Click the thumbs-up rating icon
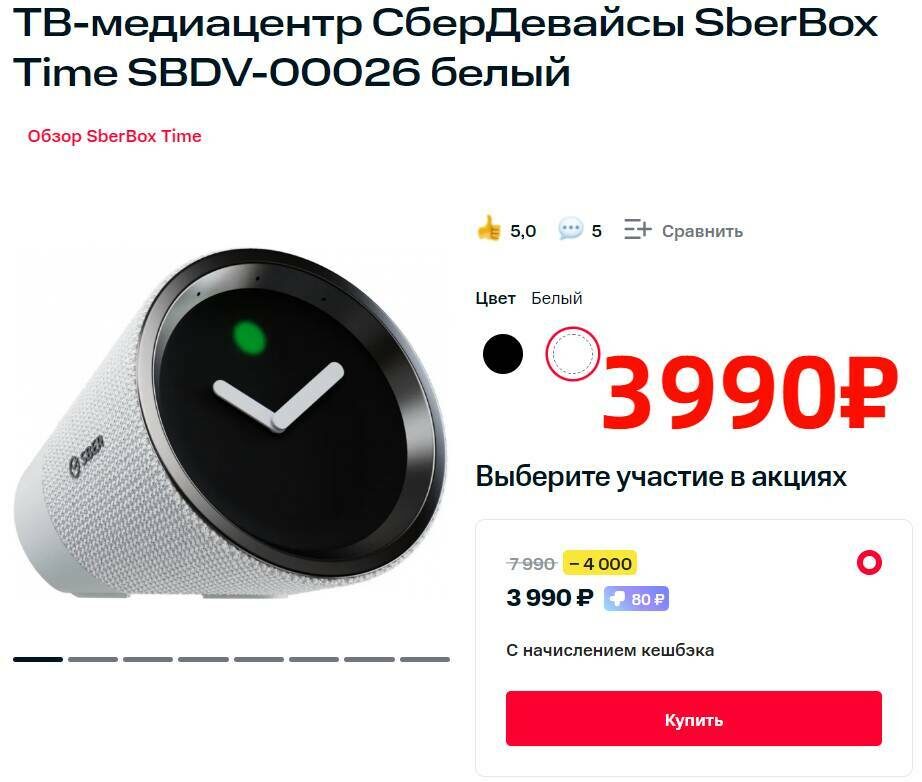Image resolution: width=922 pixels, height=782 pixels. click(x=489, y=228)
